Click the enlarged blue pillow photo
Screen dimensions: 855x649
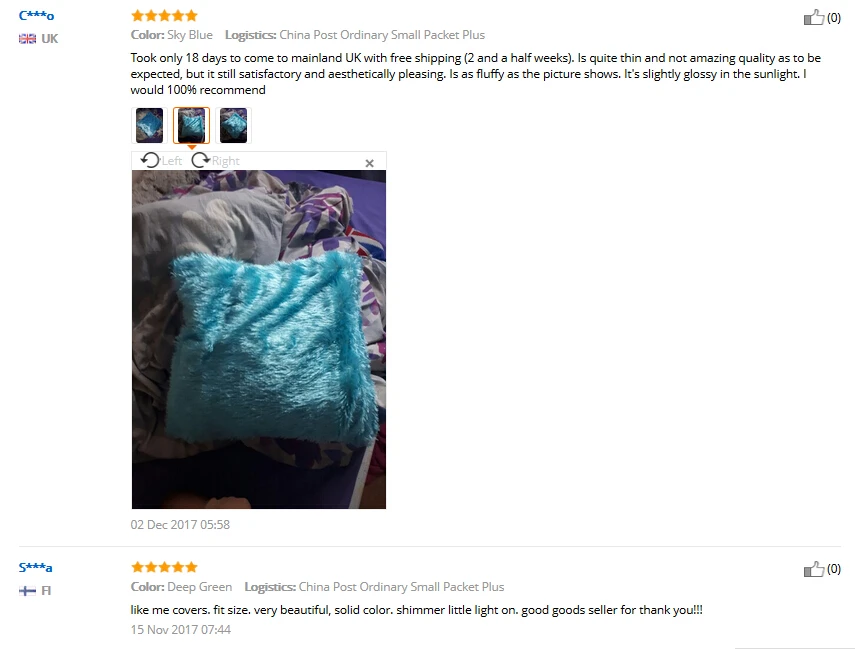click(x=259, y=339)
